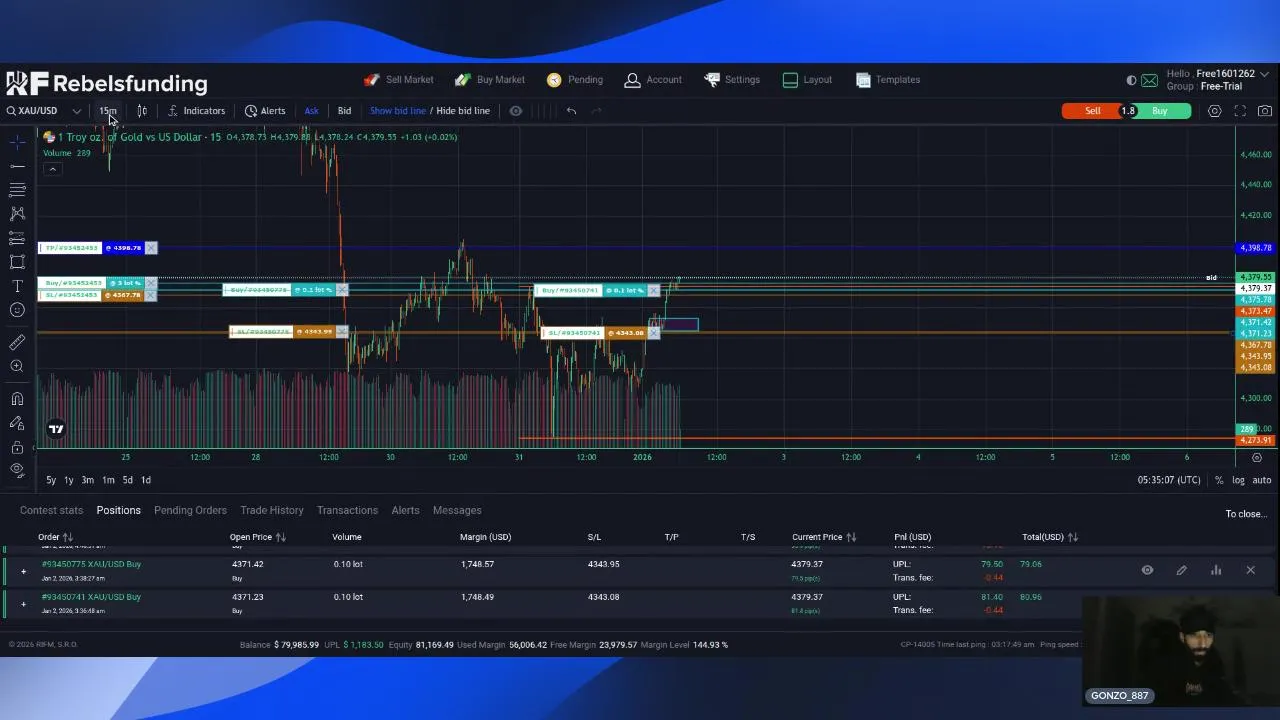Switch to Transactions tab
The height and width of the screenshot is (720, 1280).
pos(347,510)
